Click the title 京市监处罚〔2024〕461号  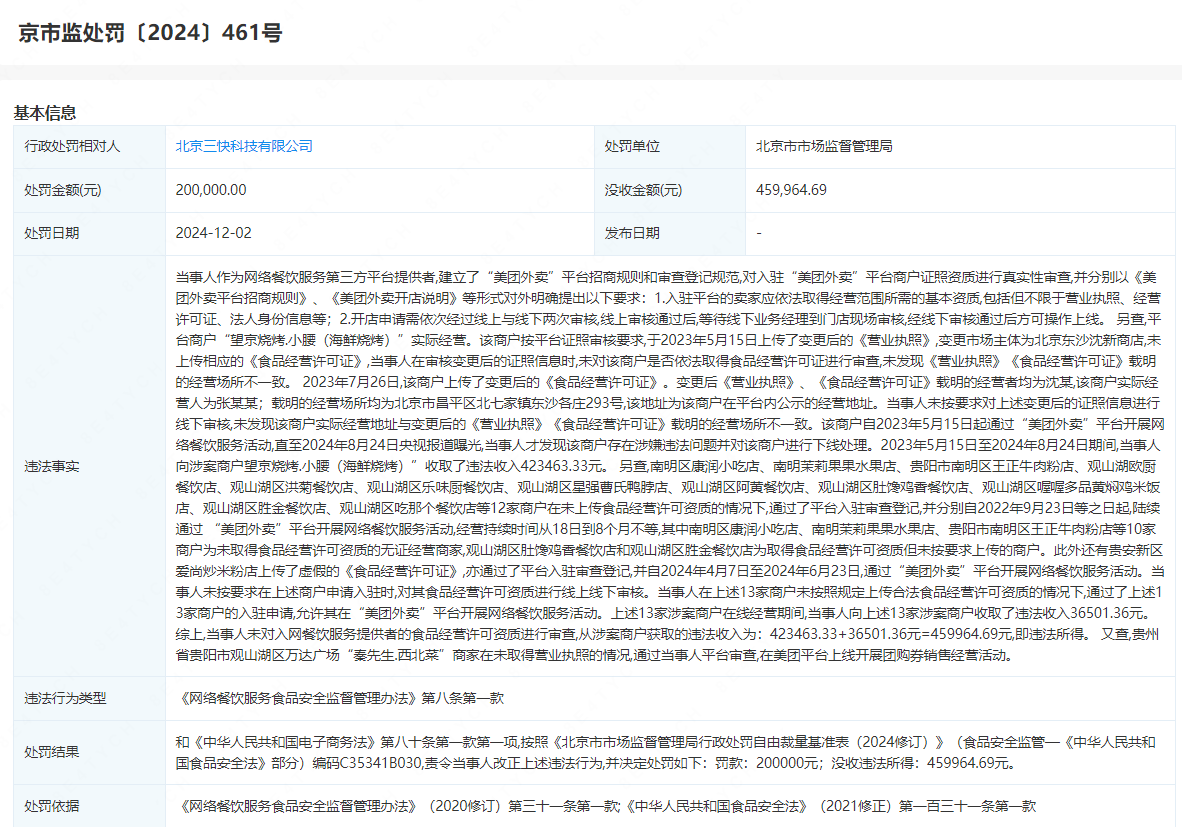coord(150,33)
